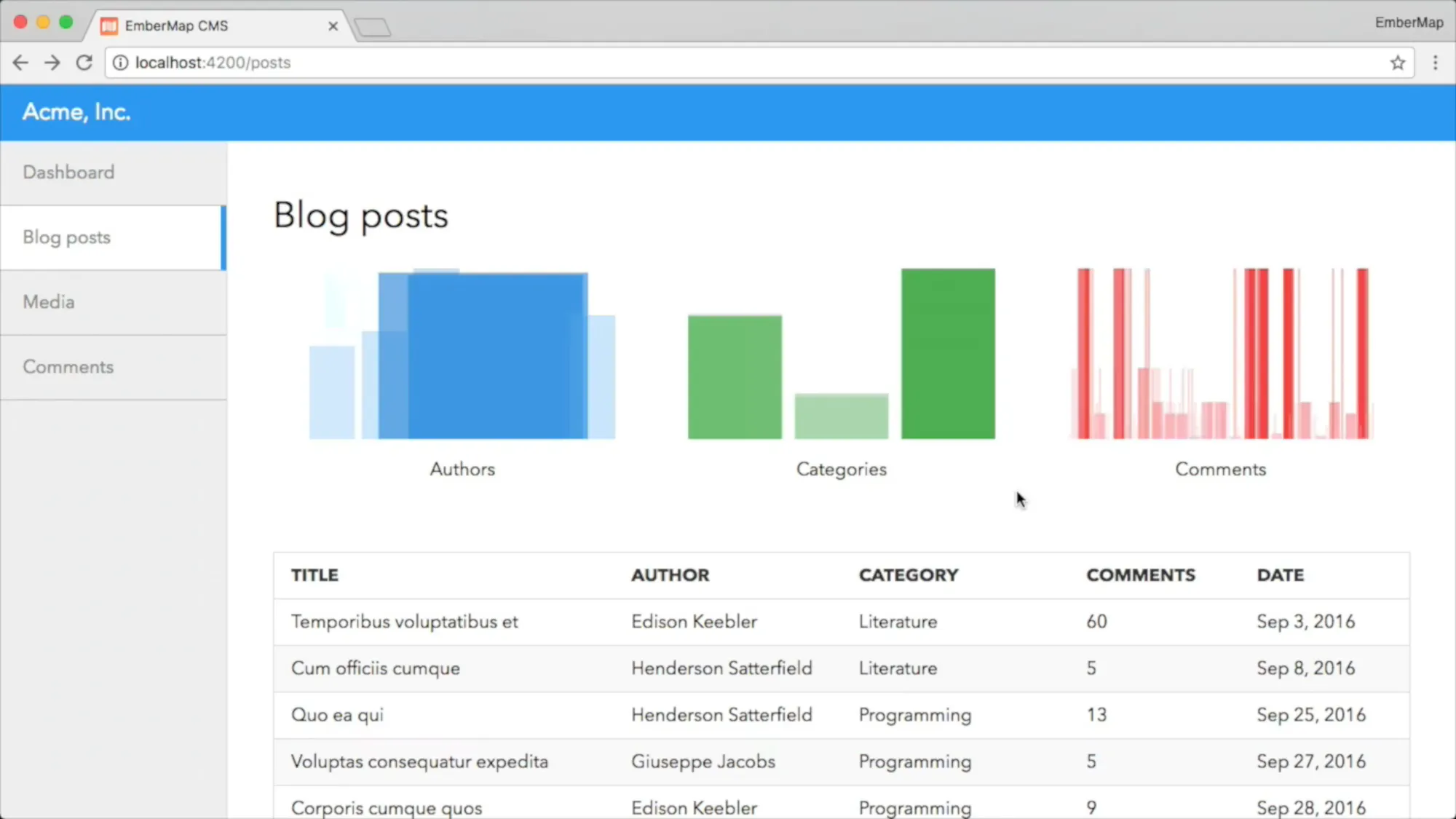Open a new browser tab
1456x819 pixels.
373,28
